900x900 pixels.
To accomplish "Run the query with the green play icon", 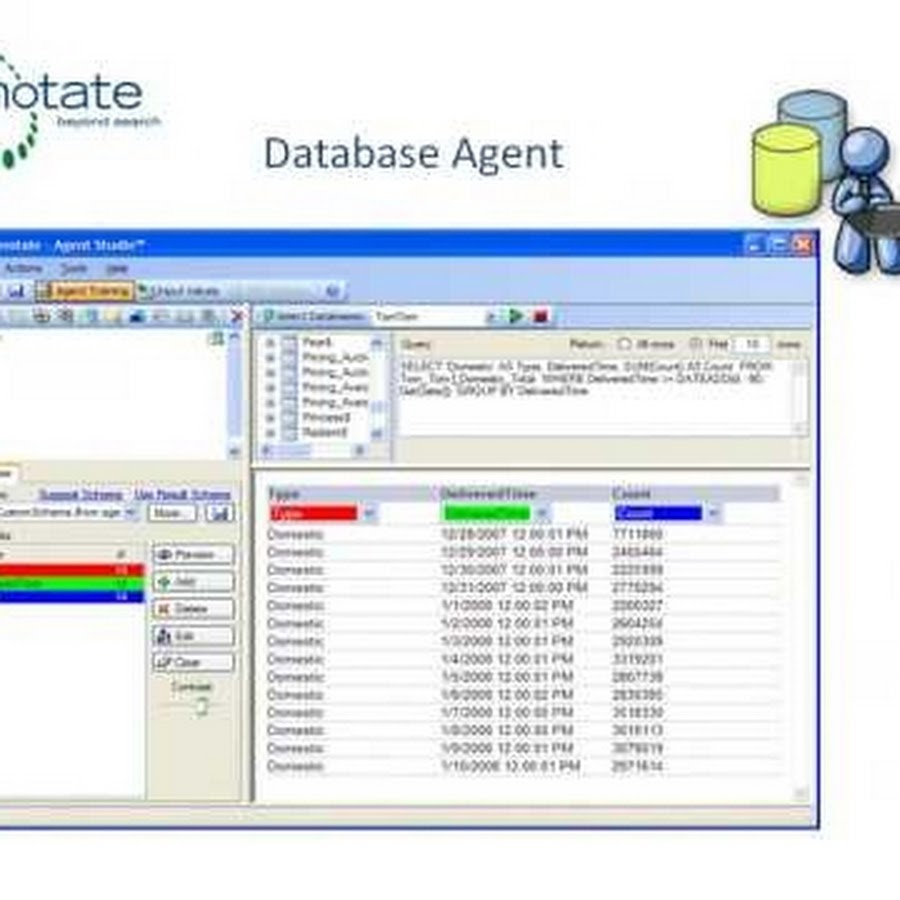I will pos(516,317).
